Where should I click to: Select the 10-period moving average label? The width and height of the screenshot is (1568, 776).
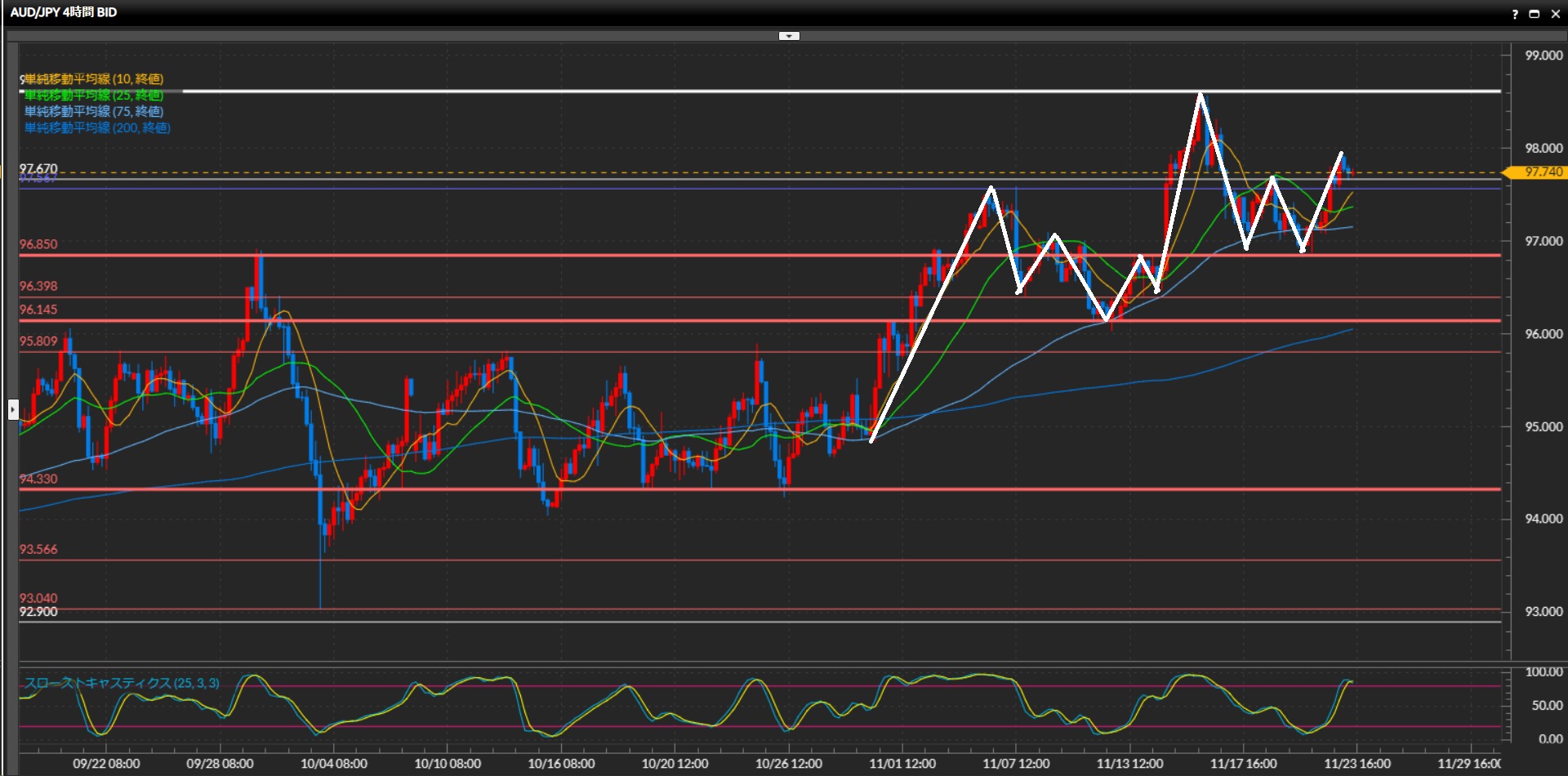click(94, 79)
